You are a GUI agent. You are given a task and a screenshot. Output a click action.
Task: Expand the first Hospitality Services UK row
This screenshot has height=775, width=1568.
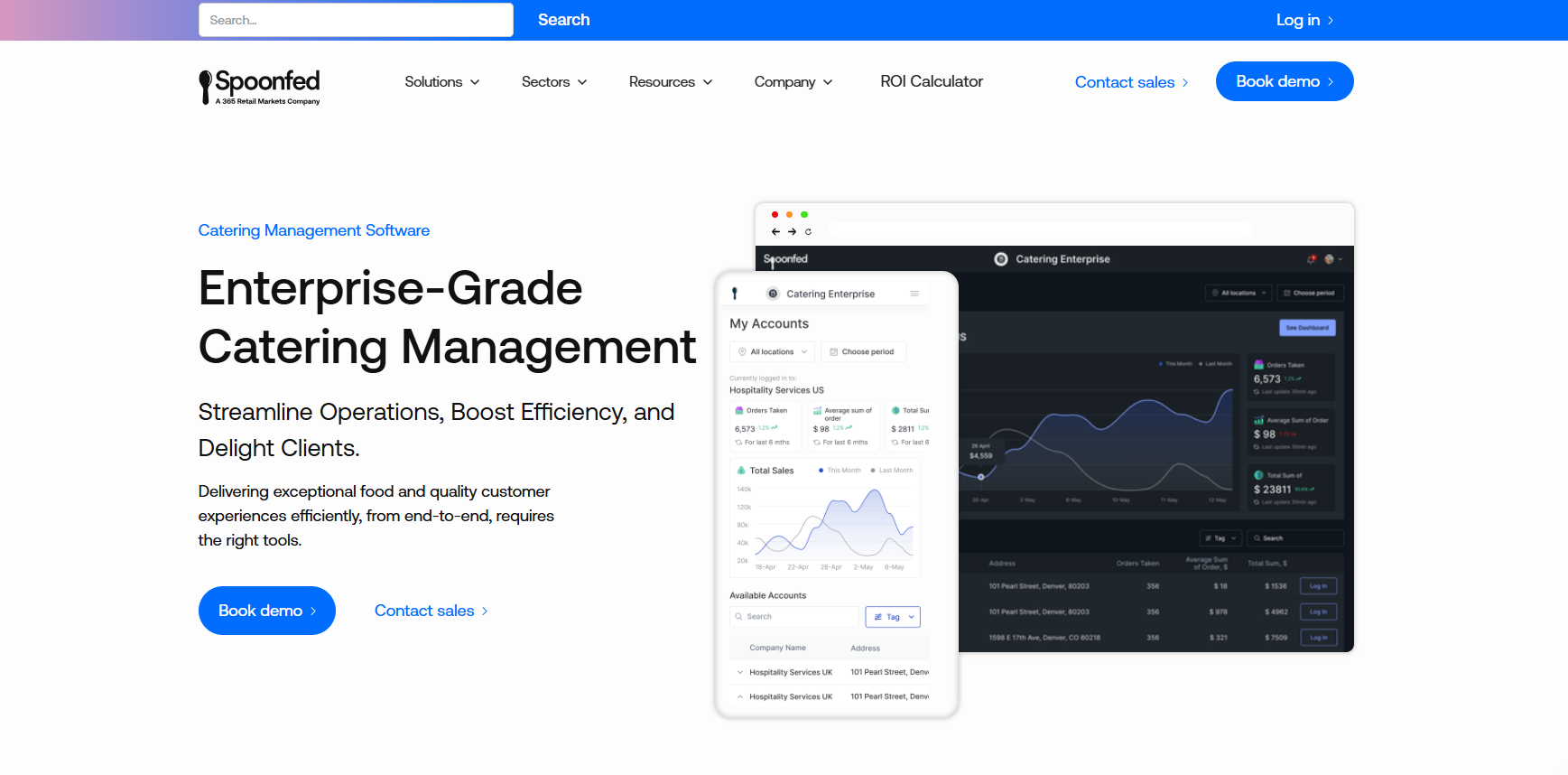[x=740, y=672]
